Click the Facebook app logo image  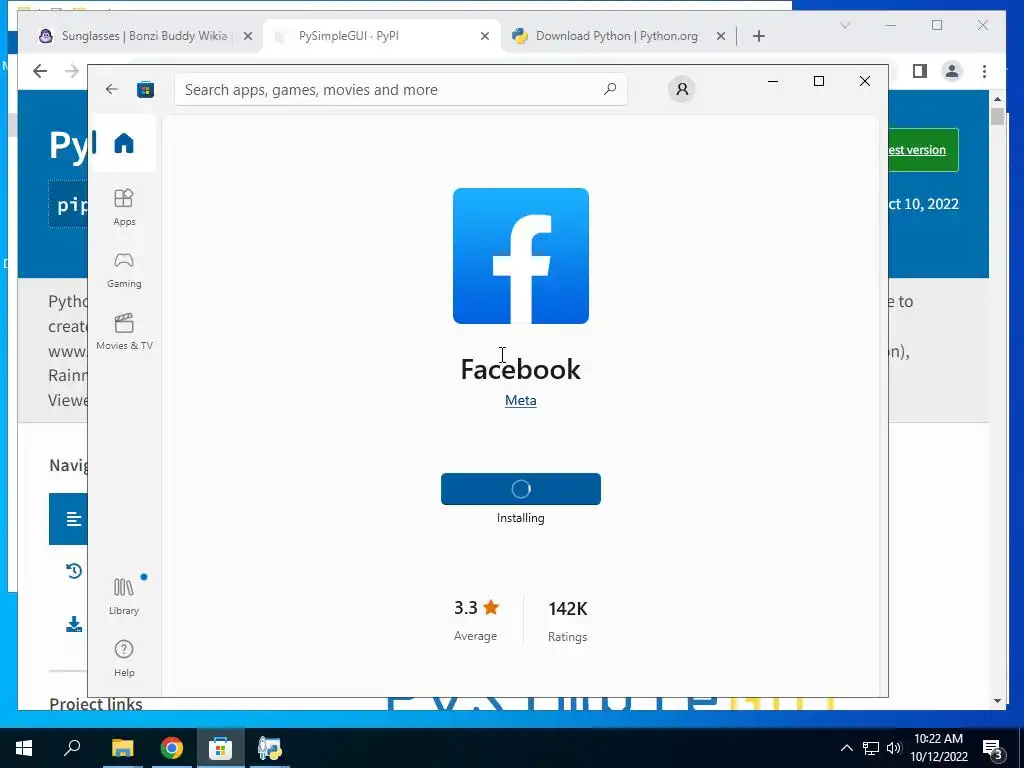(x=520, y=256)
